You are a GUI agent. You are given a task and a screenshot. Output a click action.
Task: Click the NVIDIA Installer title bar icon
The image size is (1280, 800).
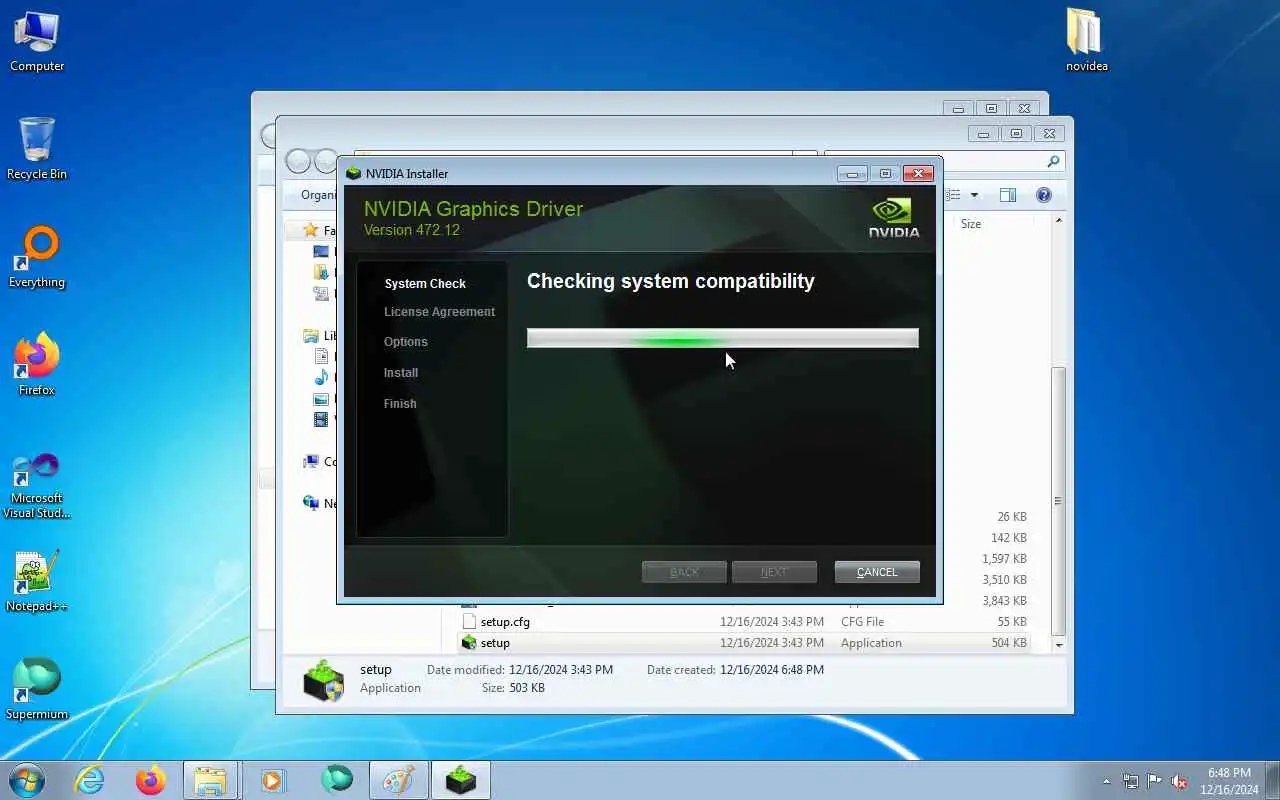pyautogui.click(x=353, y=173)
